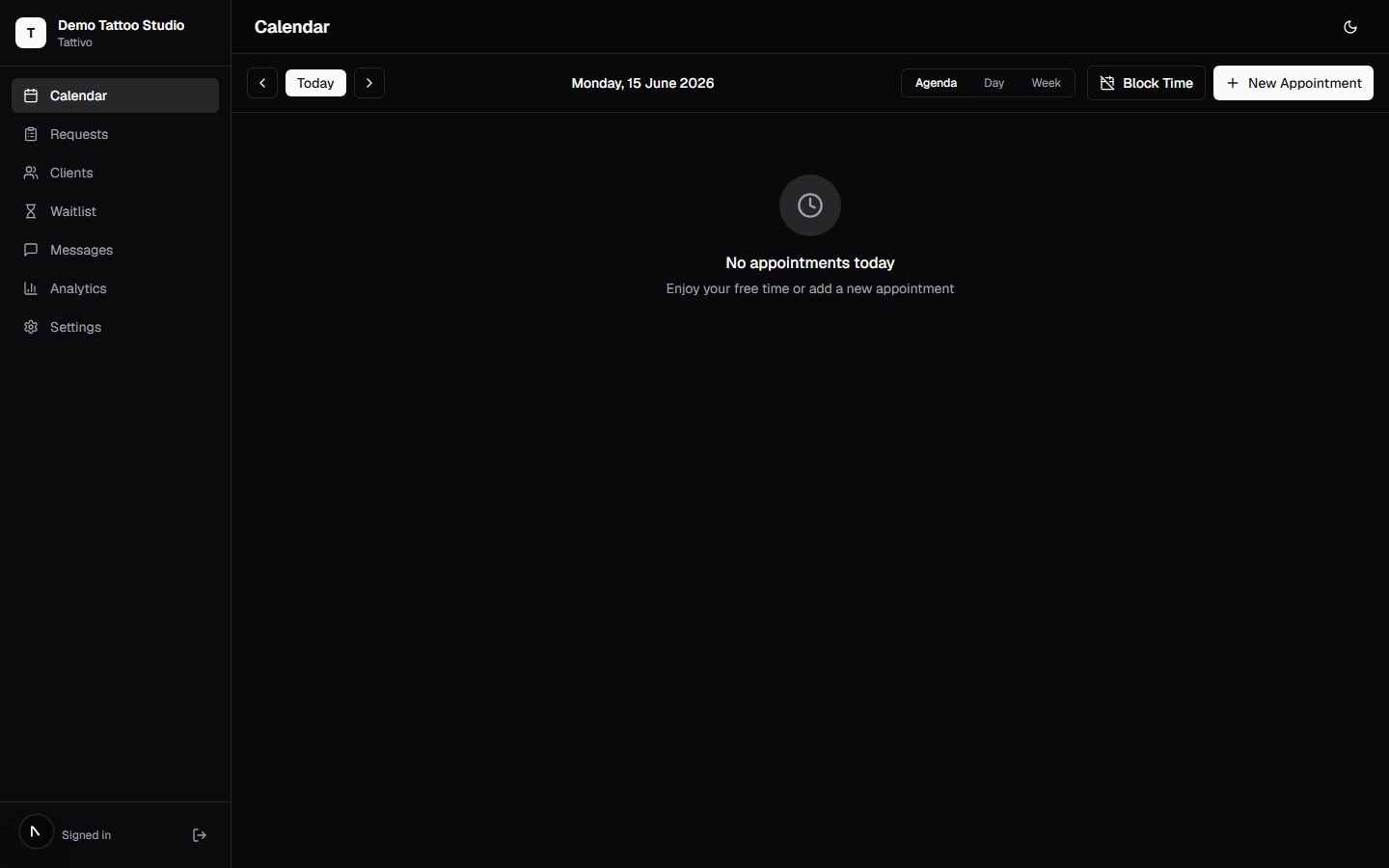Click 'Enjoy your free time' message text
1389x868 pixels.
810,288
